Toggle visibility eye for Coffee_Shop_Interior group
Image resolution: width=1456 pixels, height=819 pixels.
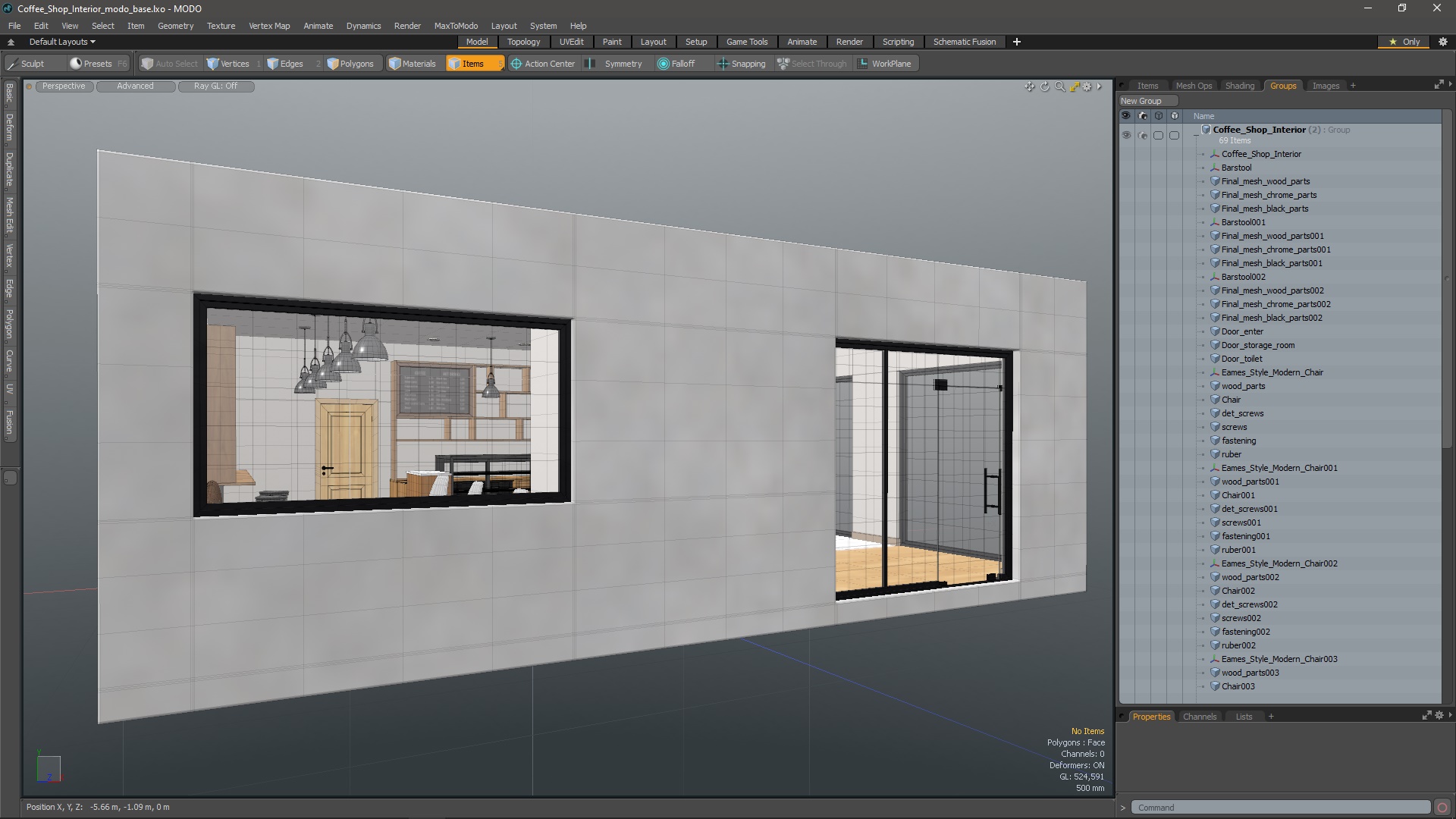tap(1125, 135)
